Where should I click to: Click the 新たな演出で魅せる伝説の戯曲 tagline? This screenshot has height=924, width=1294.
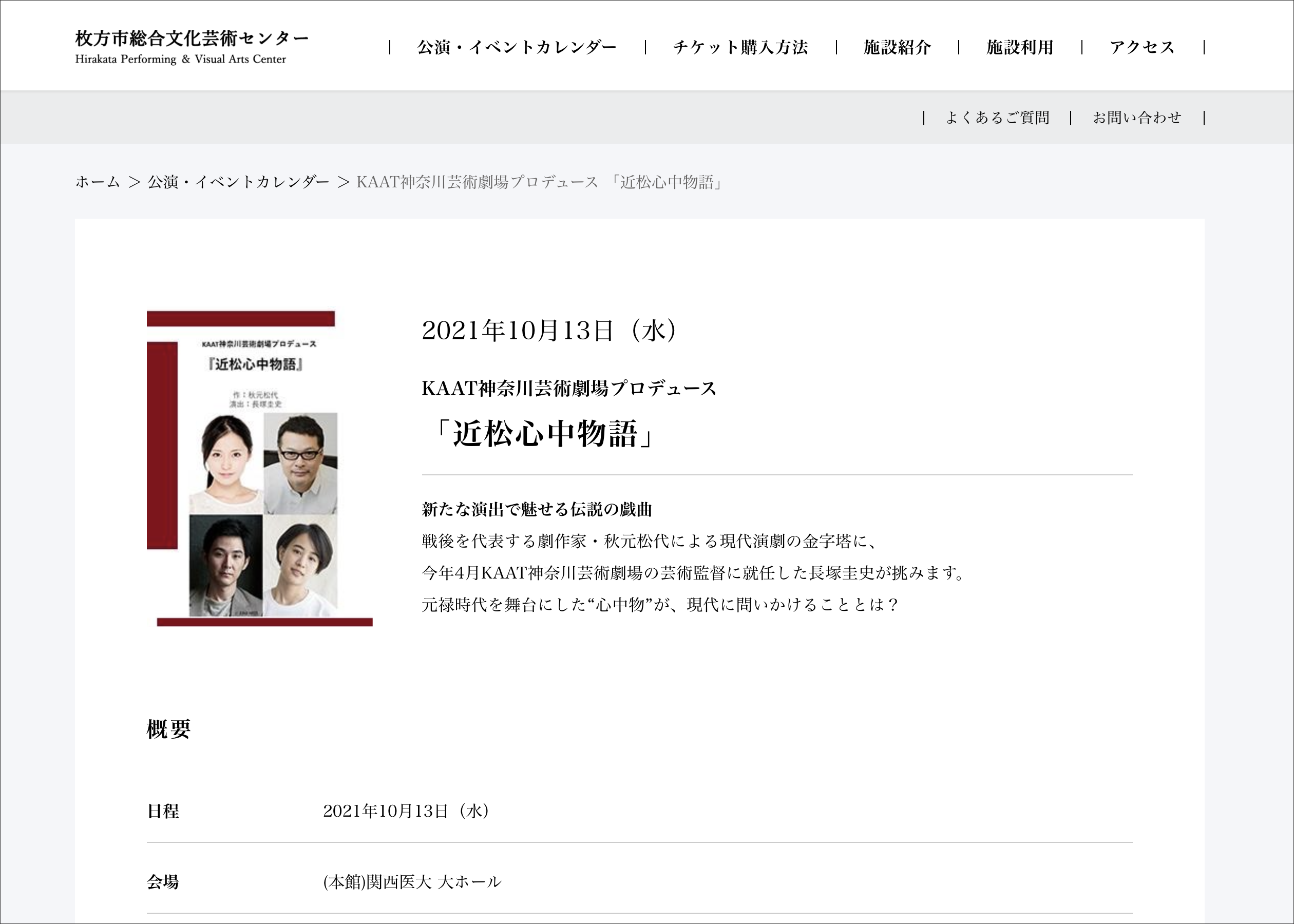click(537, 509)
